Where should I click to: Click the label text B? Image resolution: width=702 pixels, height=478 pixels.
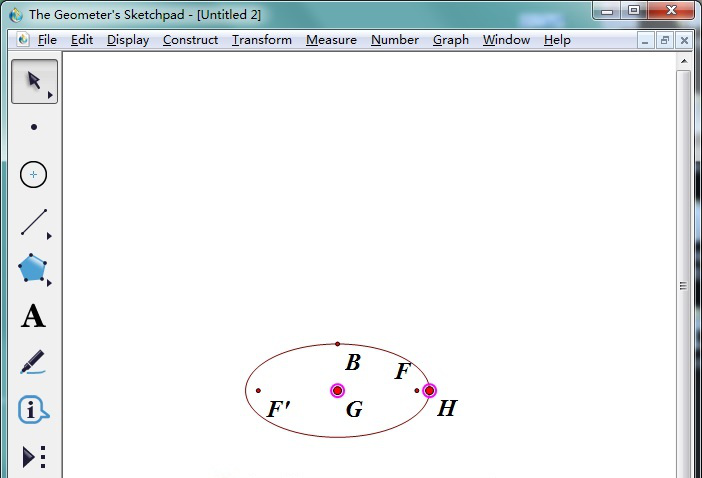coord(353,363)
